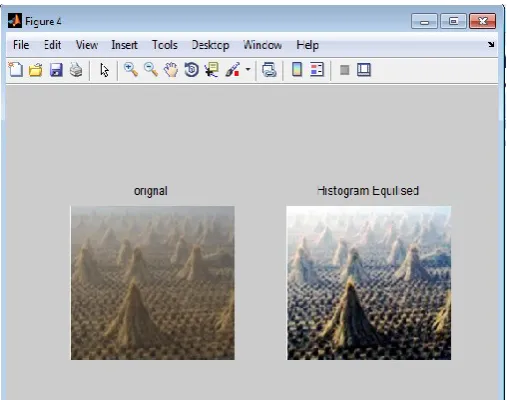The width and height of the screenshot is (507, 400).
Task: Choose the Rotate 3D tool
Action: pos(191,70)
